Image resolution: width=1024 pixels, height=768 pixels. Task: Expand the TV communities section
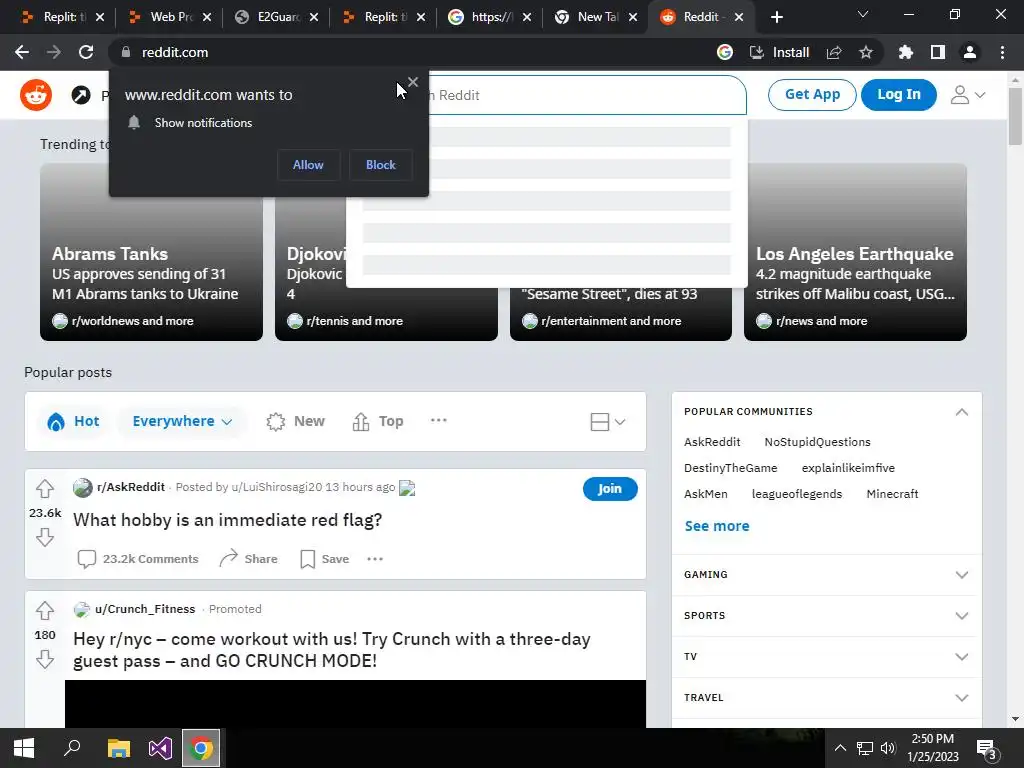point(962,657)
